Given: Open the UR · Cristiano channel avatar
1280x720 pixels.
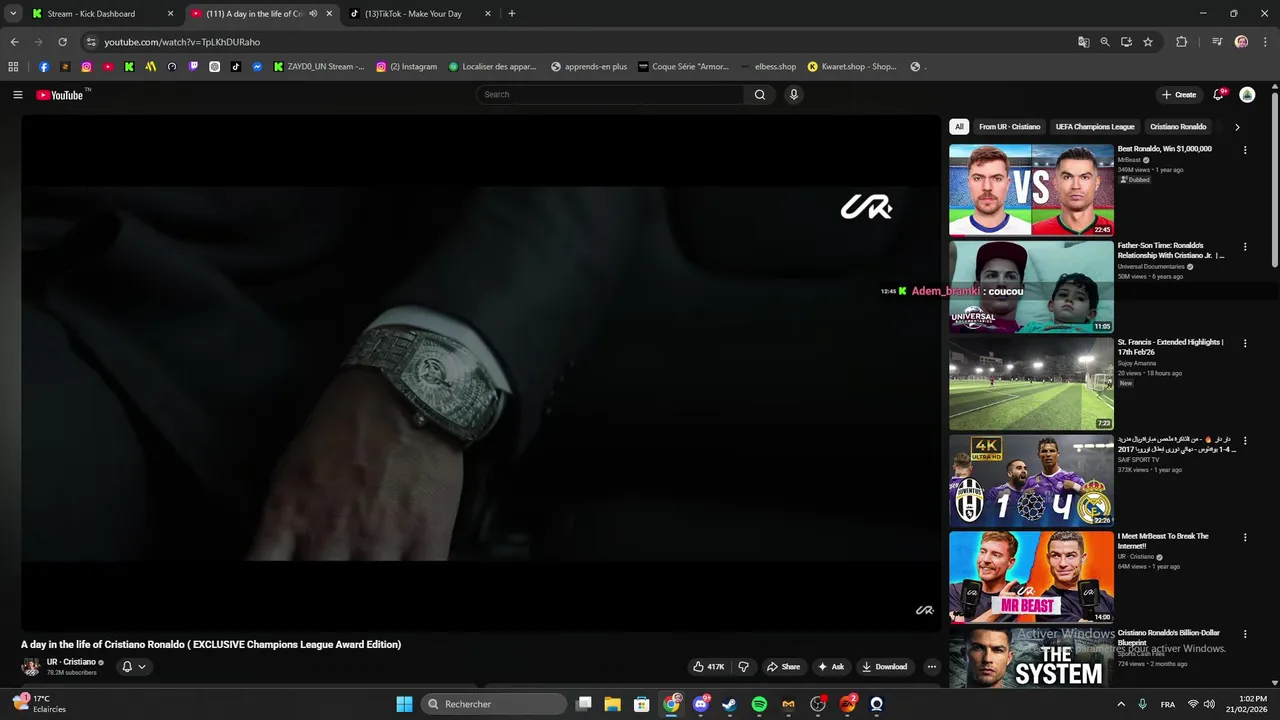Looking at the screenshot, I should pyautogui.click(x=31, y=667).
